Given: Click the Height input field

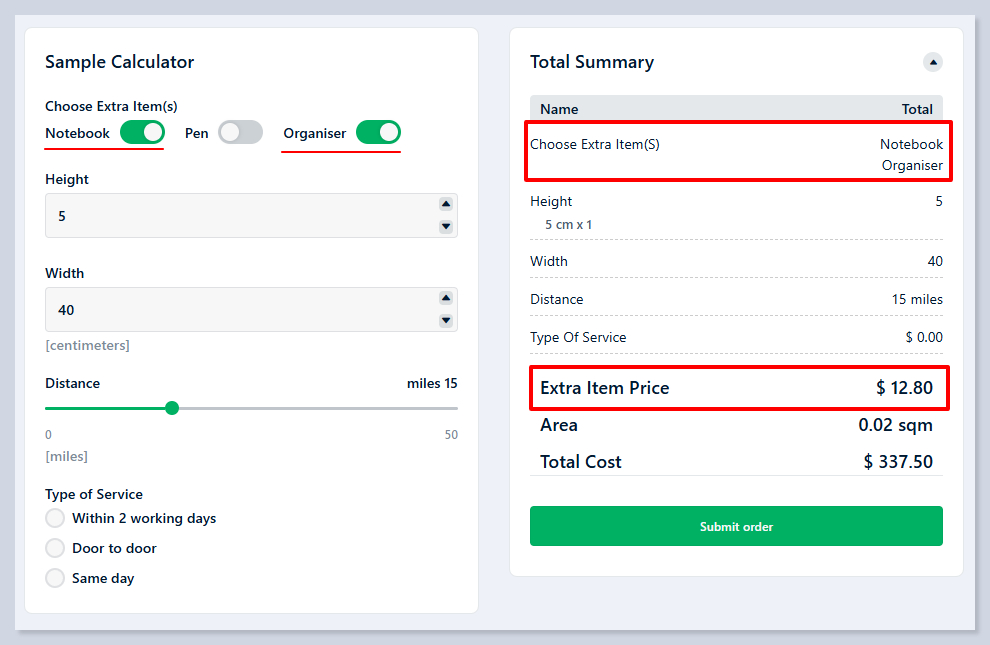Looking at the screenshot, I should tap(240, 216).
